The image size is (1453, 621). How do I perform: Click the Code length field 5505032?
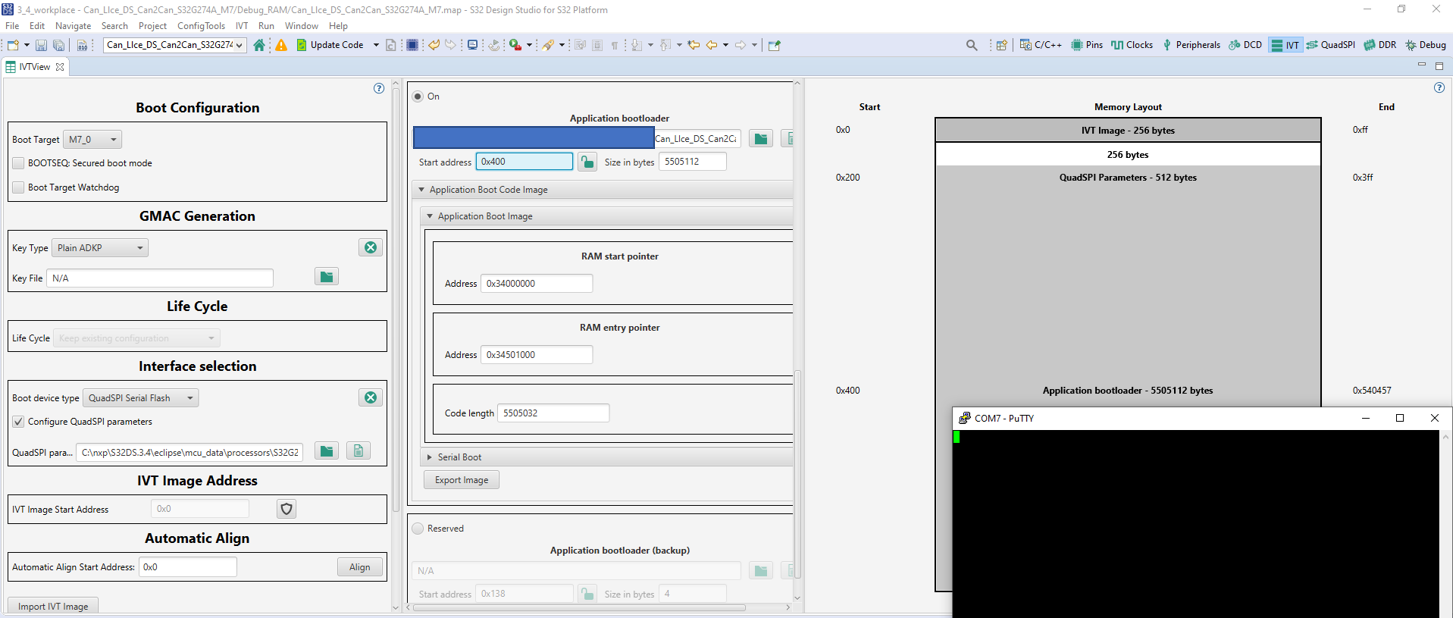pos(553,413)
